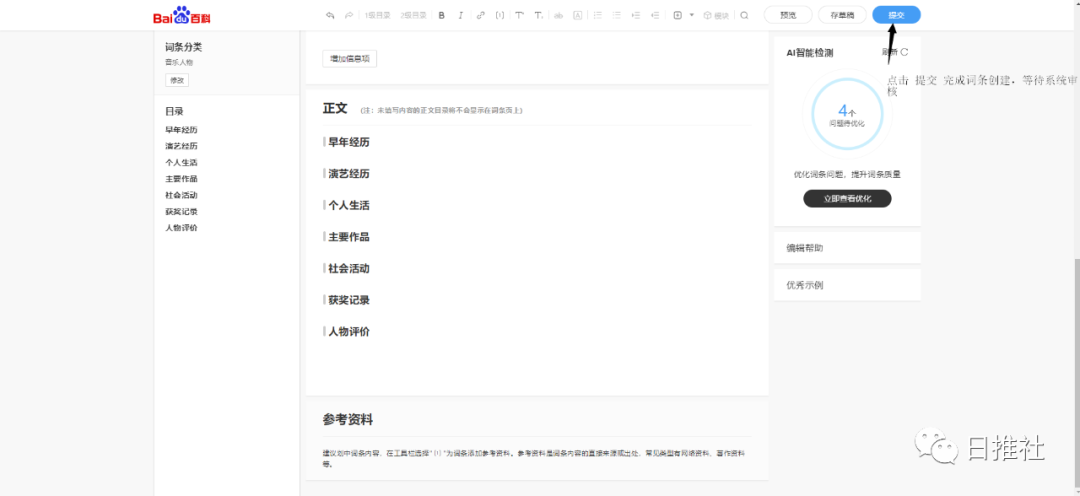Jump to 演艺经历 in the 目录 sidebar
The height and width of the screenshot is (496, 1080).
coord(181,146)
